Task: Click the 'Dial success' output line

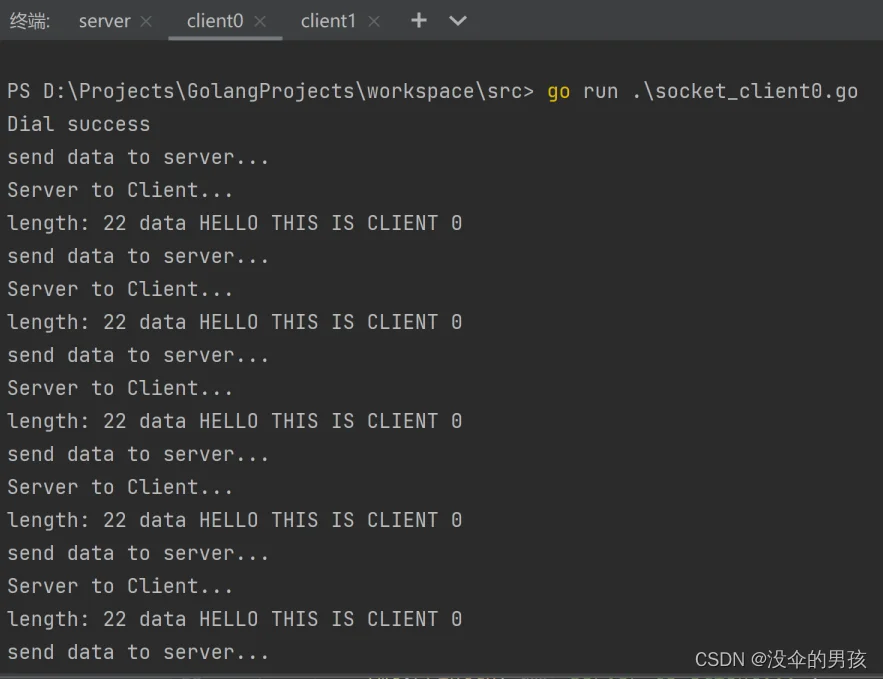Action: point(79,124)
